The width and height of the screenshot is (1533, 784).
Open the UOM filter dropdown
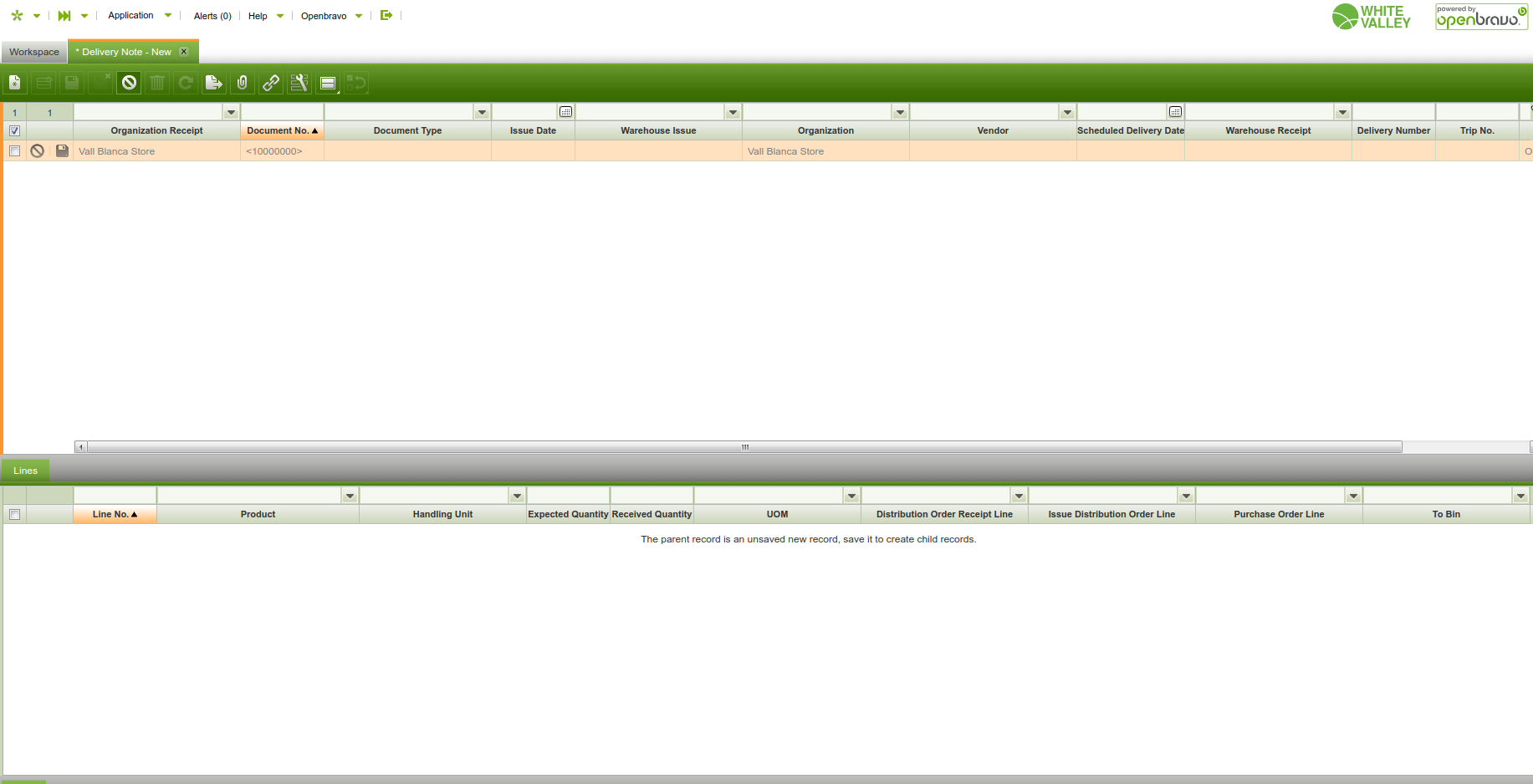[x=852, y=496]
